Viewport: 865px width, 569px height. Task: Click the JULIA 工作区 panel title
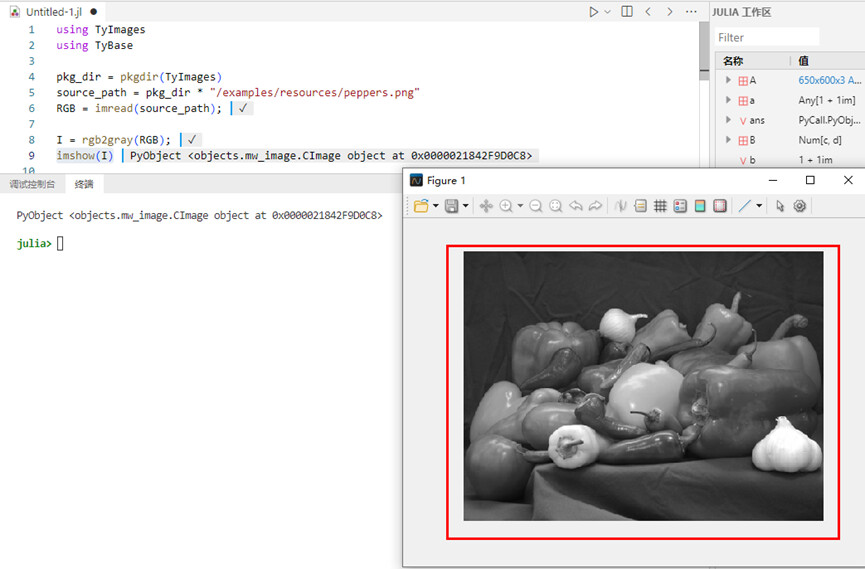[x=741, y=12]
